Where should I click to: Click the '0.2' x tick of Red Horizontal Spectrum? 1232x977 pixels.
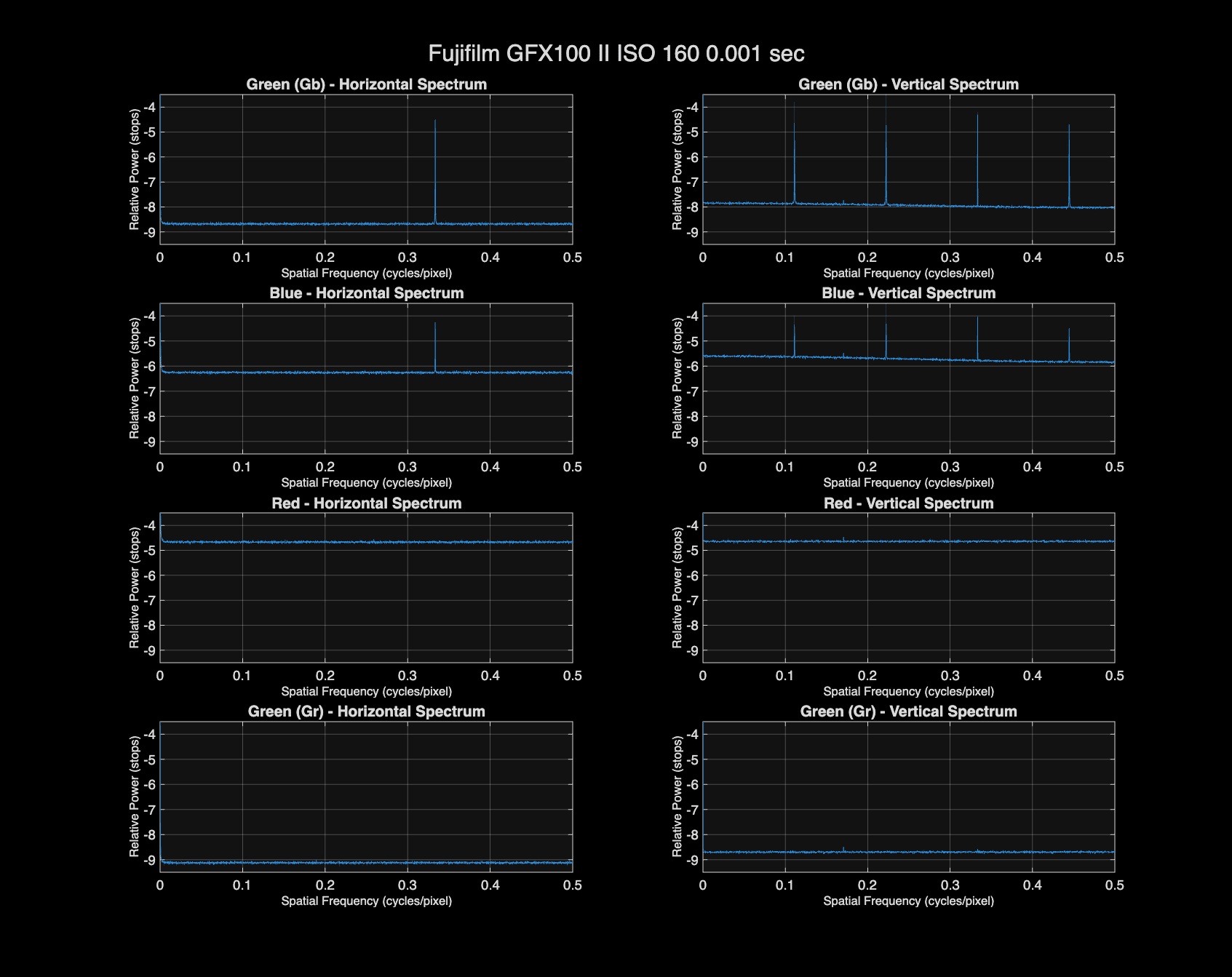click(x=325, y=676)
